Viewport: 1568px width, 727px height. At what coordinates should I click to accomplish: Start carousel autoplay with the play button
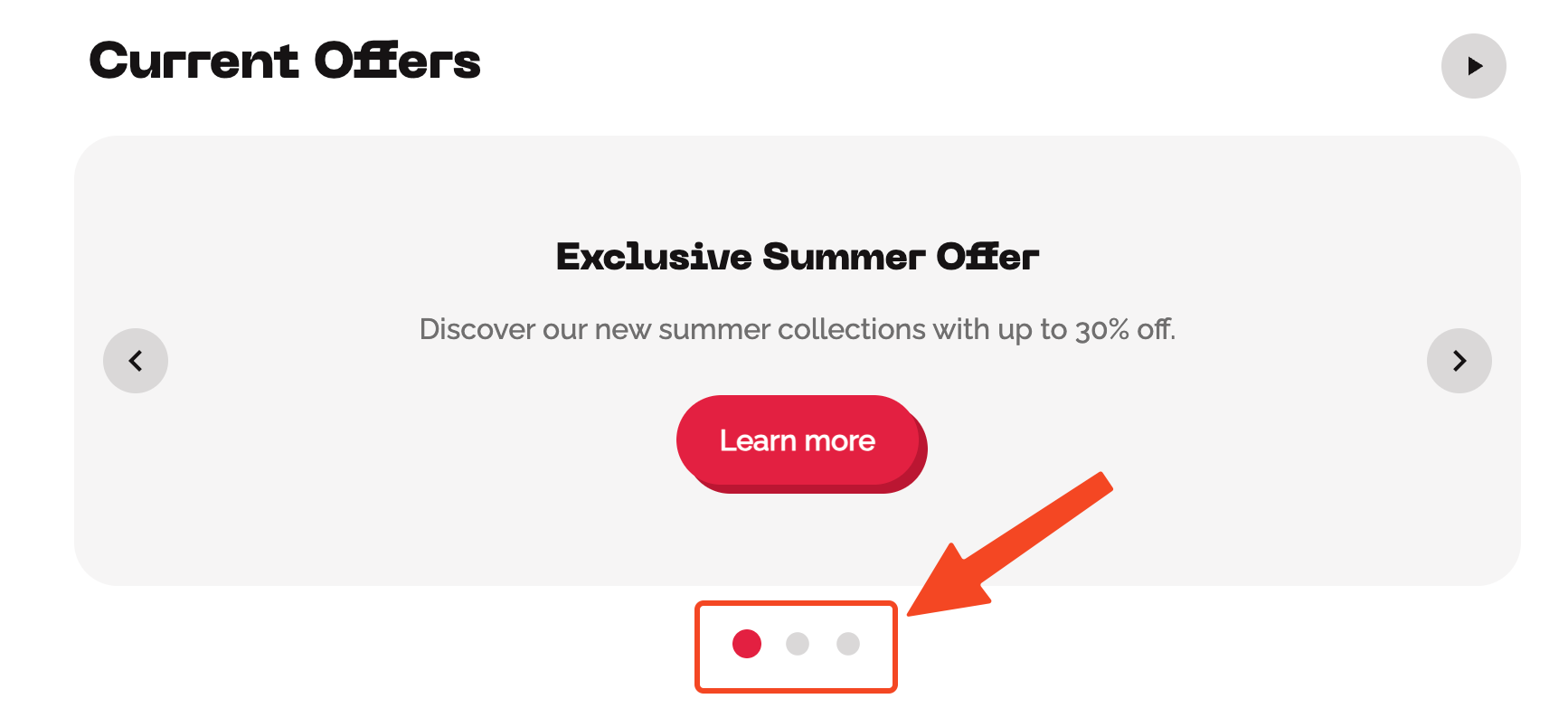point(1473,66)
